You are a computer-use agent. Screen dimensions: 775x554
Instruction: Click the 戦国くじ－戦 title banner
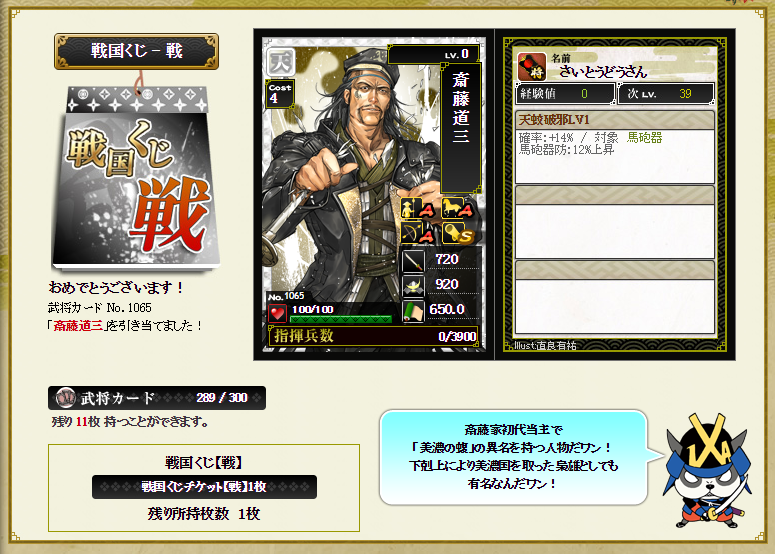click(136, 51)
